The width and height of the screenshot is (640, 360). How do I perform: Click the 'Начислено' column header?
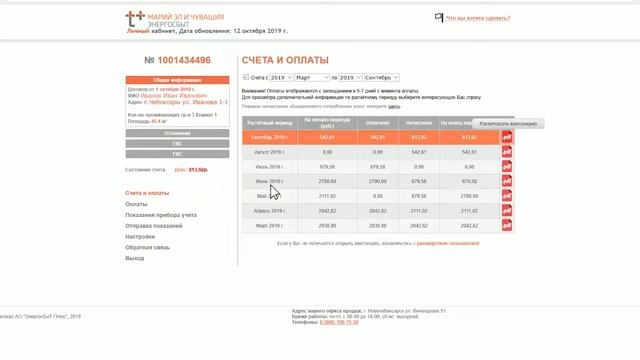(x=419, y=123)
